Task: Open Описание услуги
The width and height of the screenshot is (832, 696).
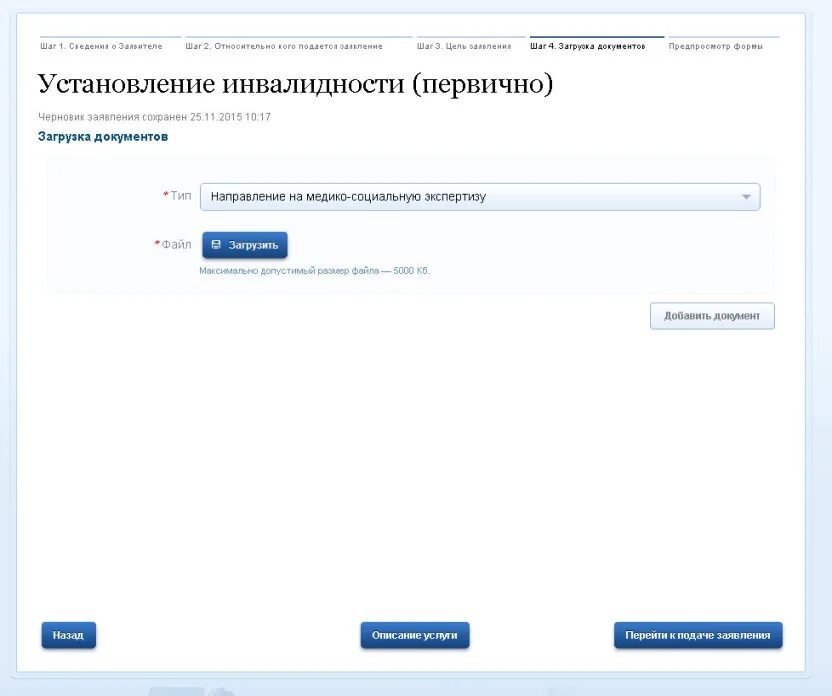Action: point(415,634)
